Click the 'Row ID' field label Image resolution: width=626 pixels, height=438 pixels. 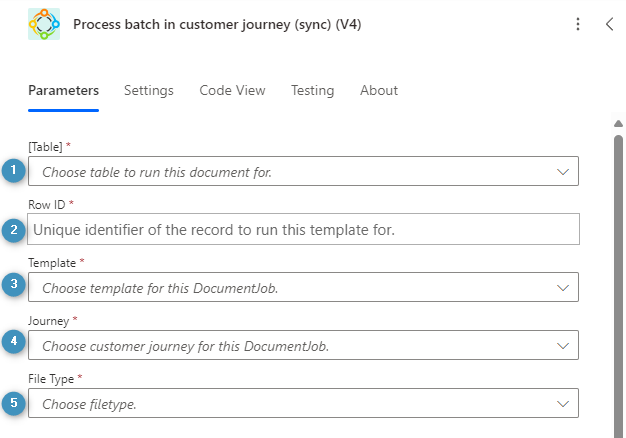pos(46,205)
